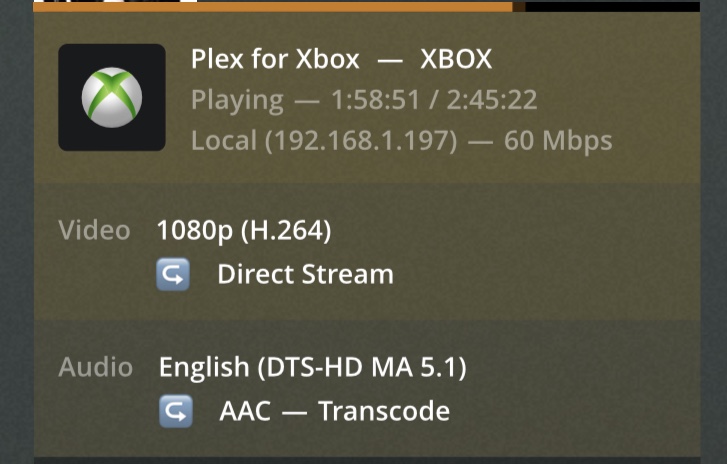This screenshot has width=727, height=464.
Task: Click the dark unplayed end of progress bar
Action: point(610,5)
